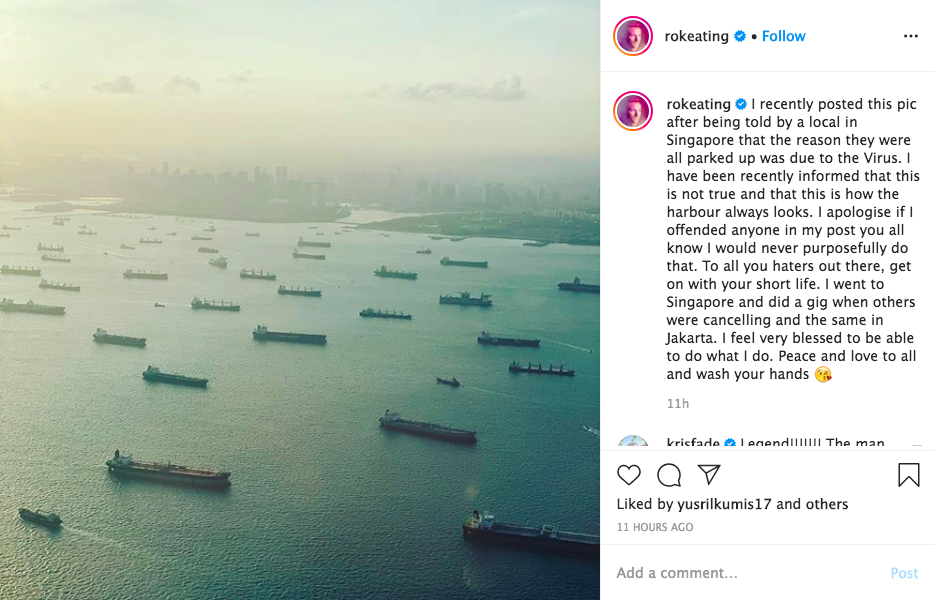Open rokeating profile picture in header

click(633, 36)
